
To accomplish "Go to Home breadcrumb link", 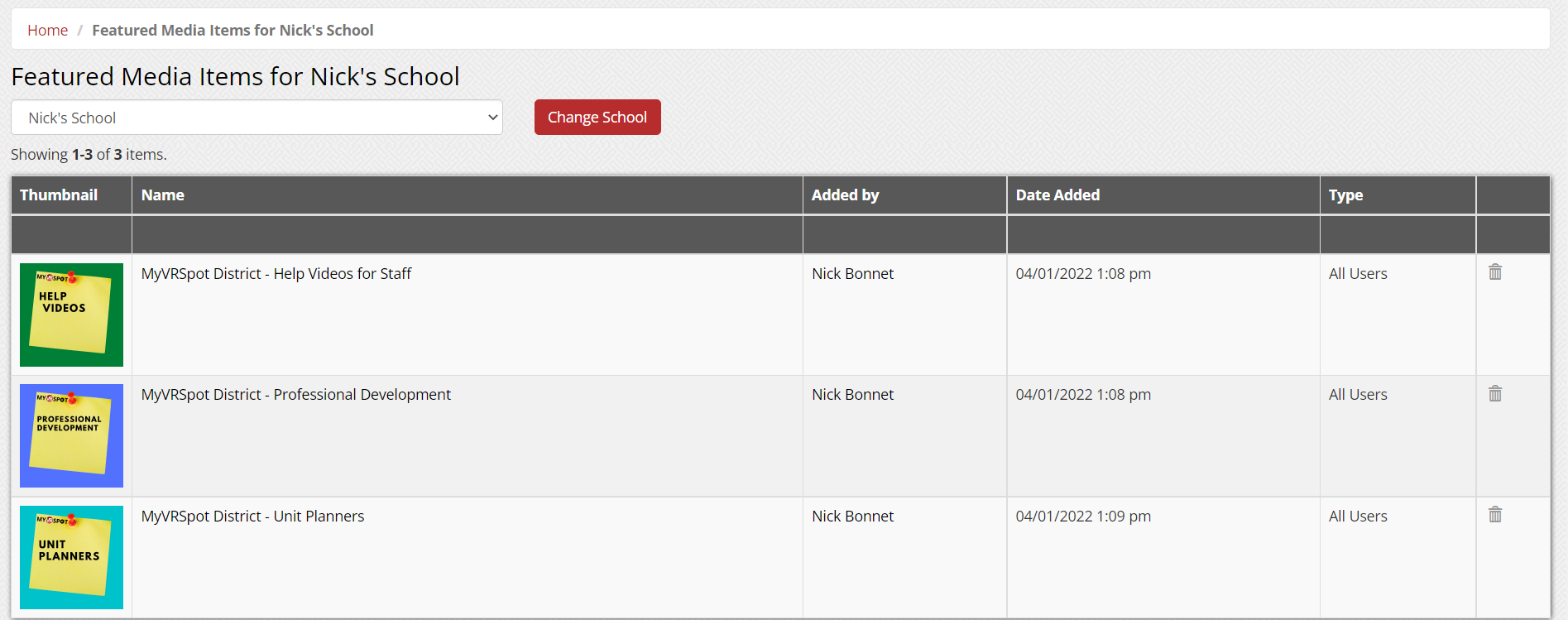I will tap(47, 31).
